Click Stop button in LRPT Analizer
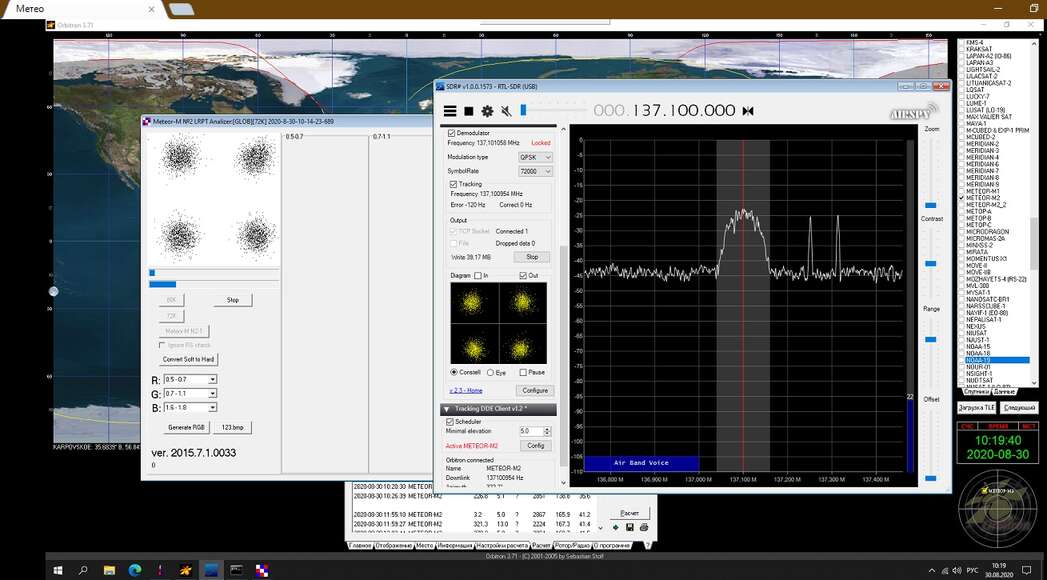Viewport: 1047px width, 580px height. (x=232, y=300)
